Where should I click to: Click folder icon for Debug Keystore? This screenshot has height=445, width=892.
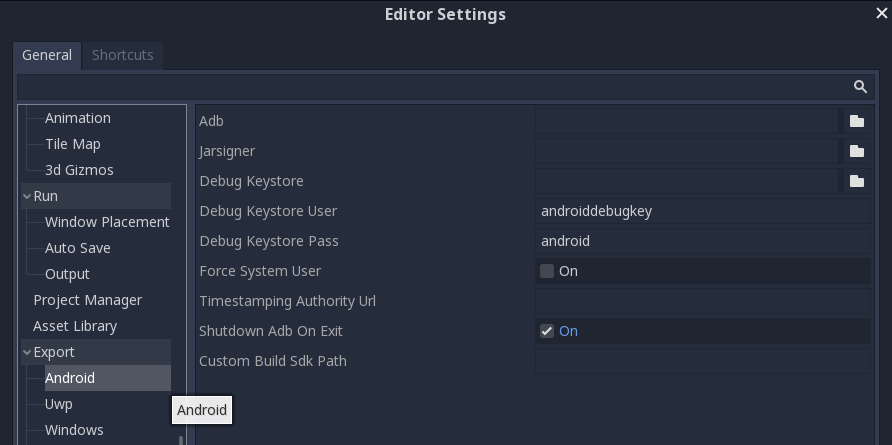[857, 182]
